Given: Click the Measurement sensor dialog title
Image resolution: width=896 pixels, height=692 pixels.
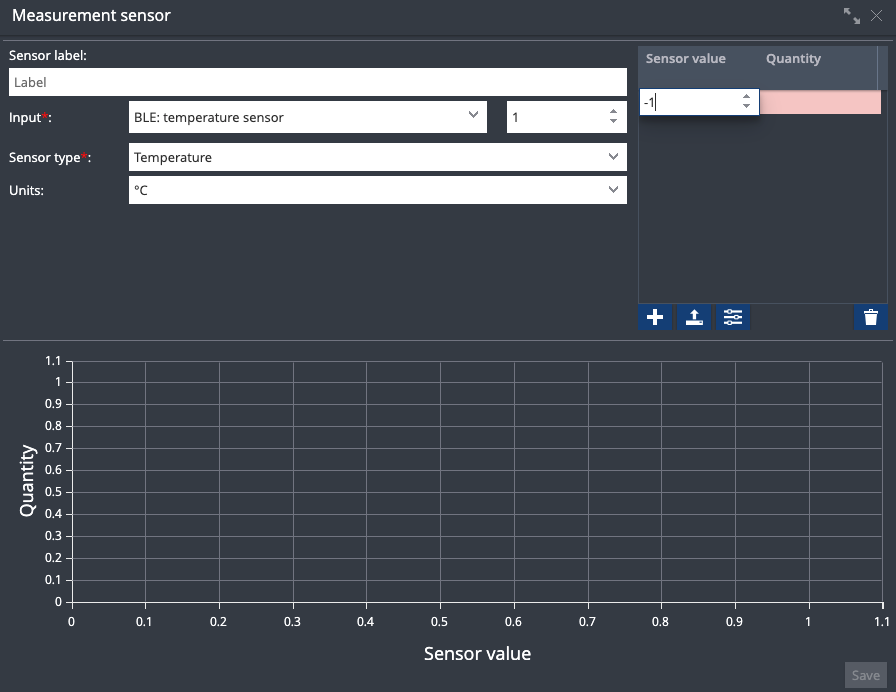Looking at the screenshot, I should 91,15.
